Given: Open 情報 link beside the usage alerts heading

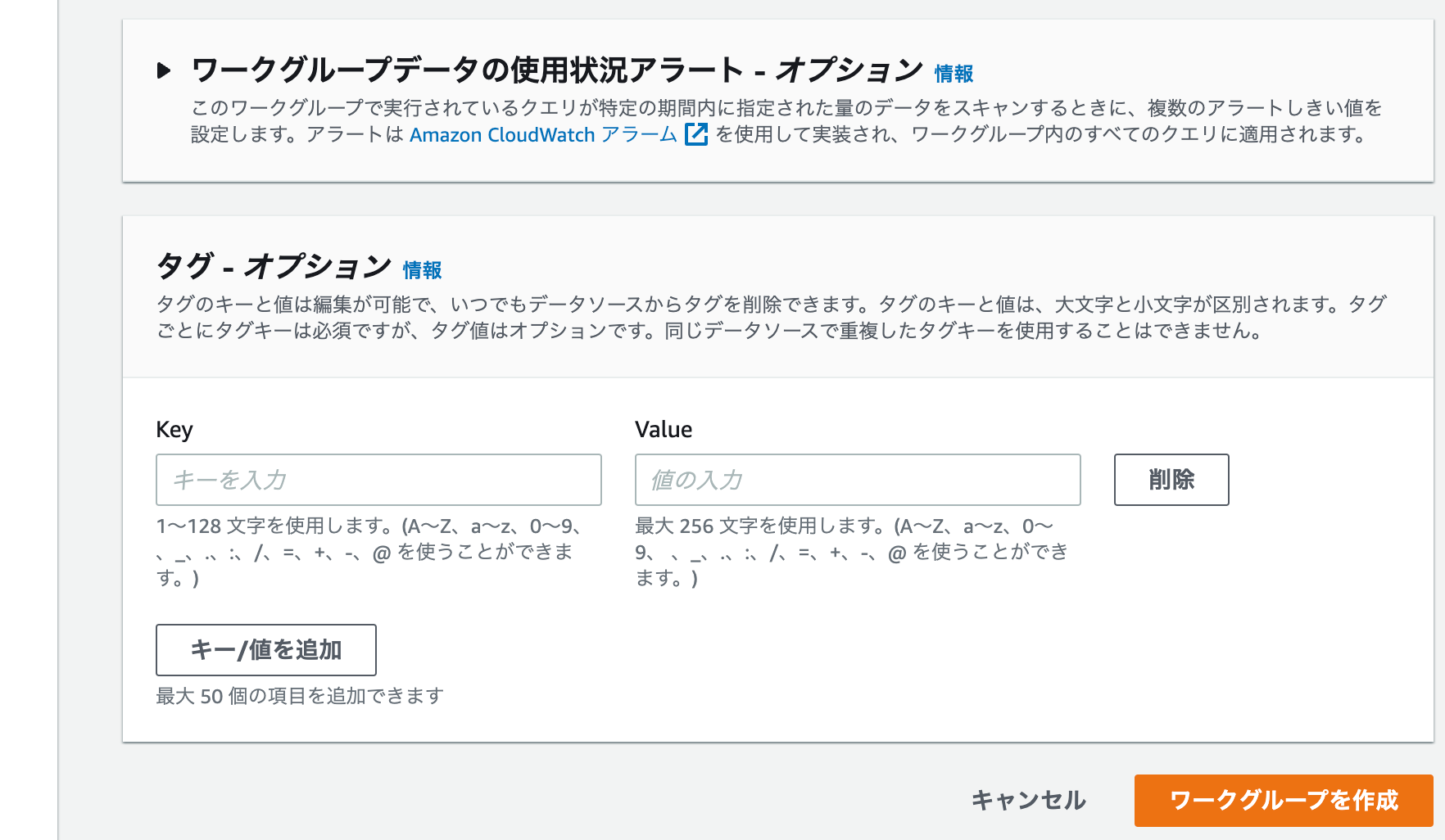Looking at the screenshot, I should pos(954,74).
